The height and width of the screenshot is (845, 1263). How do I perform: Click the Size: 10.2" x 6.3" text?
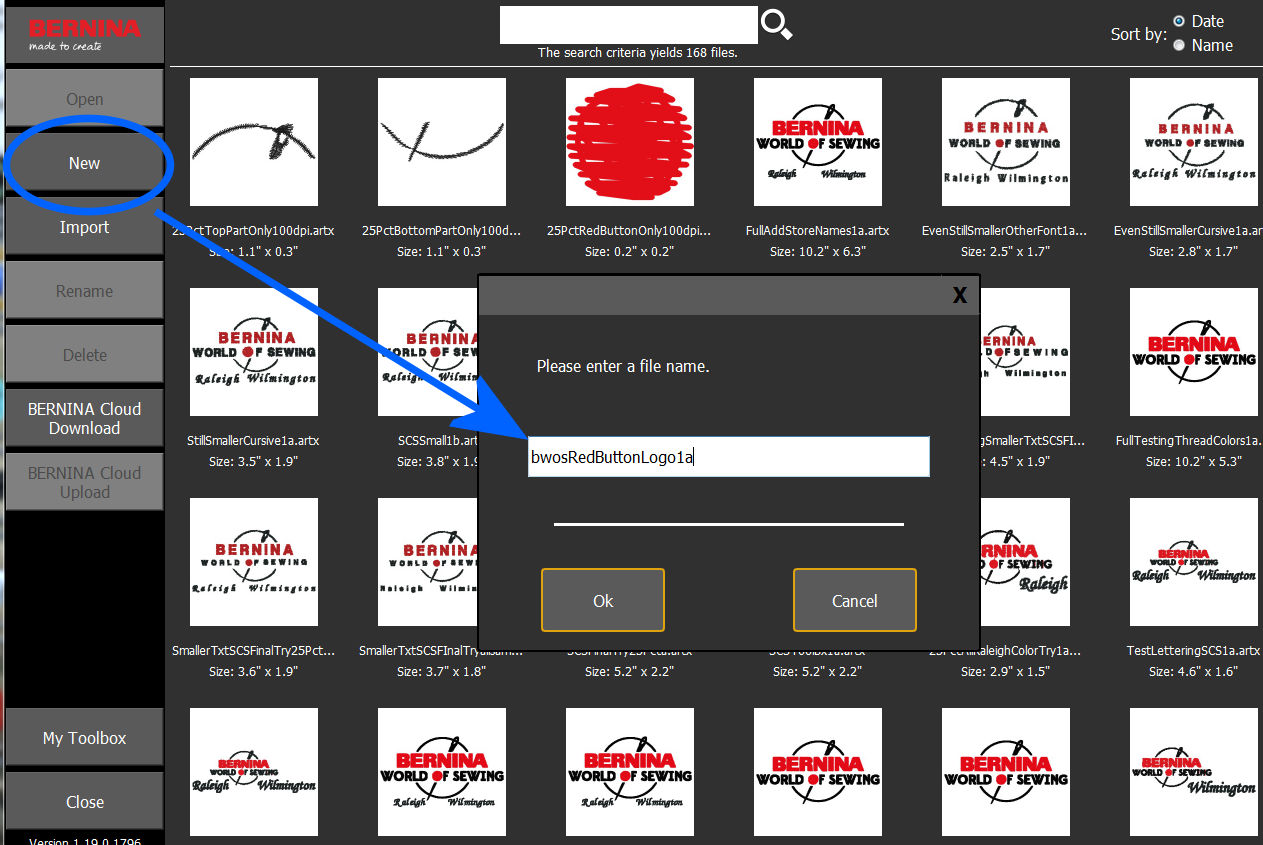click(818, 252)
